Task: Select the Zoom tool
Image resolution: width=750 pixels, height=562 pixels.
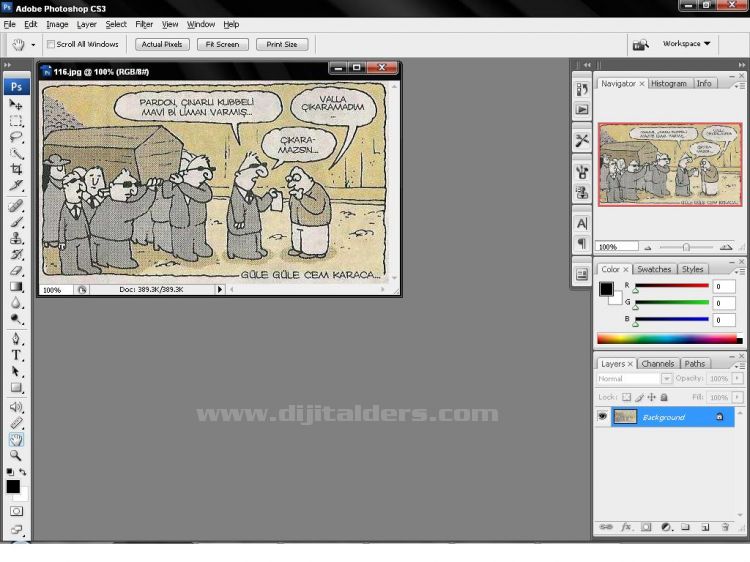Action: pyautogui.click(x=16, y=455)
